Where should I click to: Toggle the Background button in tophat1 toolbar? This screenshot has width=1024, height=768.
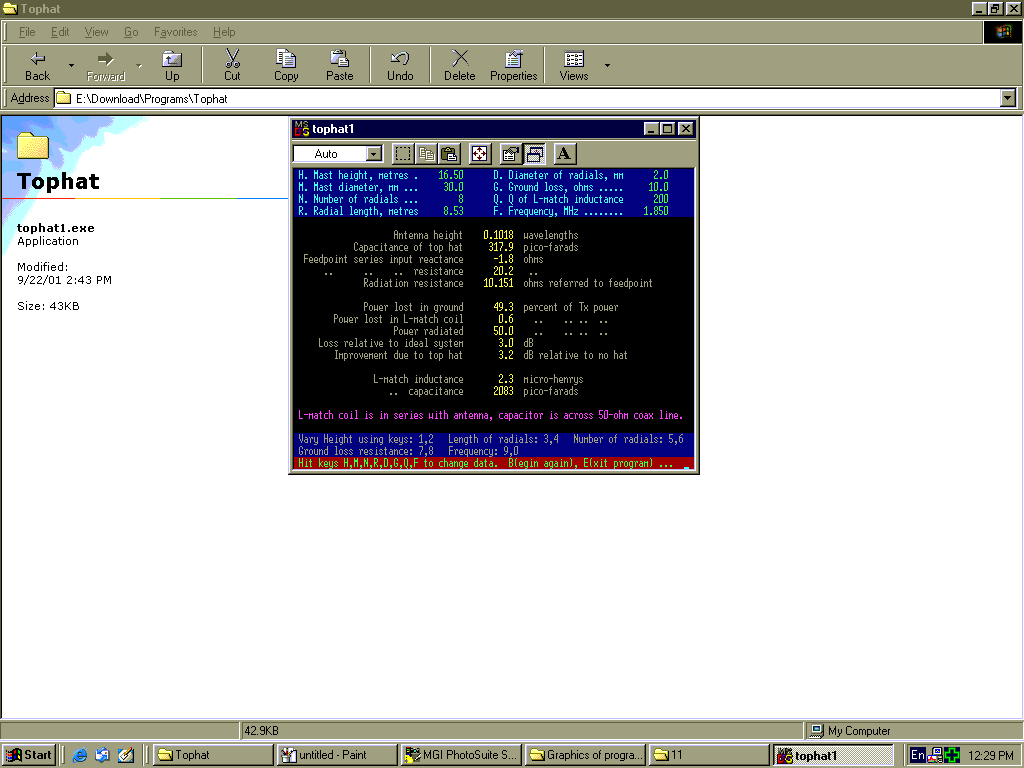click(x=535, y=154)
